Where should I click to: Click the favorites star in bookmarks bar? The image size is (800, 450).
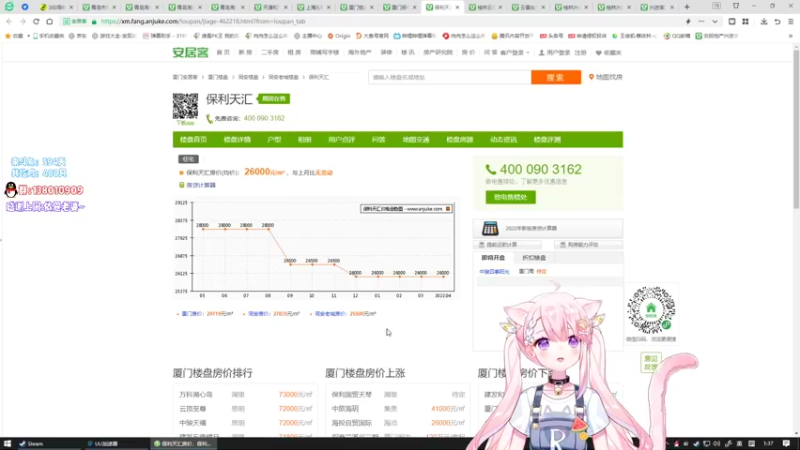tap(8, 36)
